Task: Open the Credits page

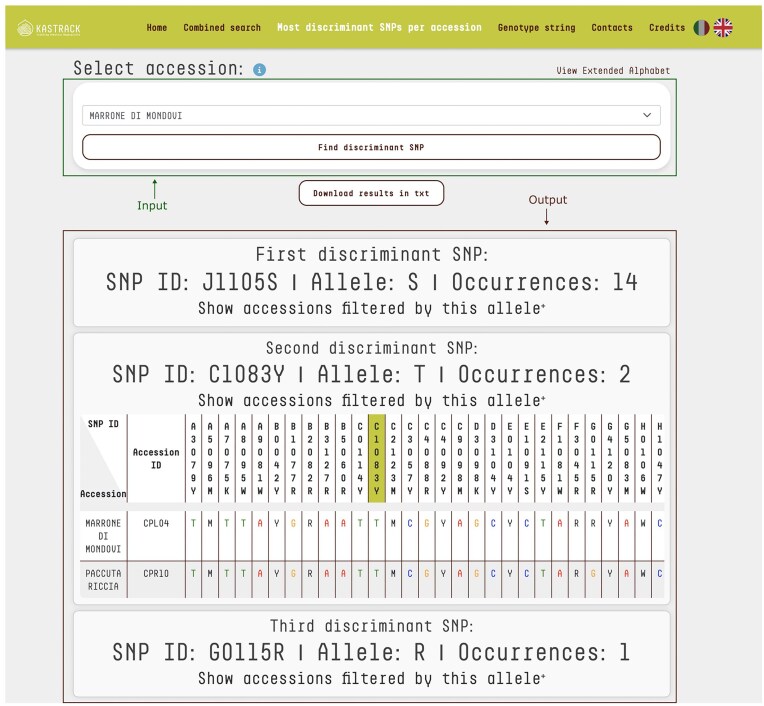Action: [667, 28]
